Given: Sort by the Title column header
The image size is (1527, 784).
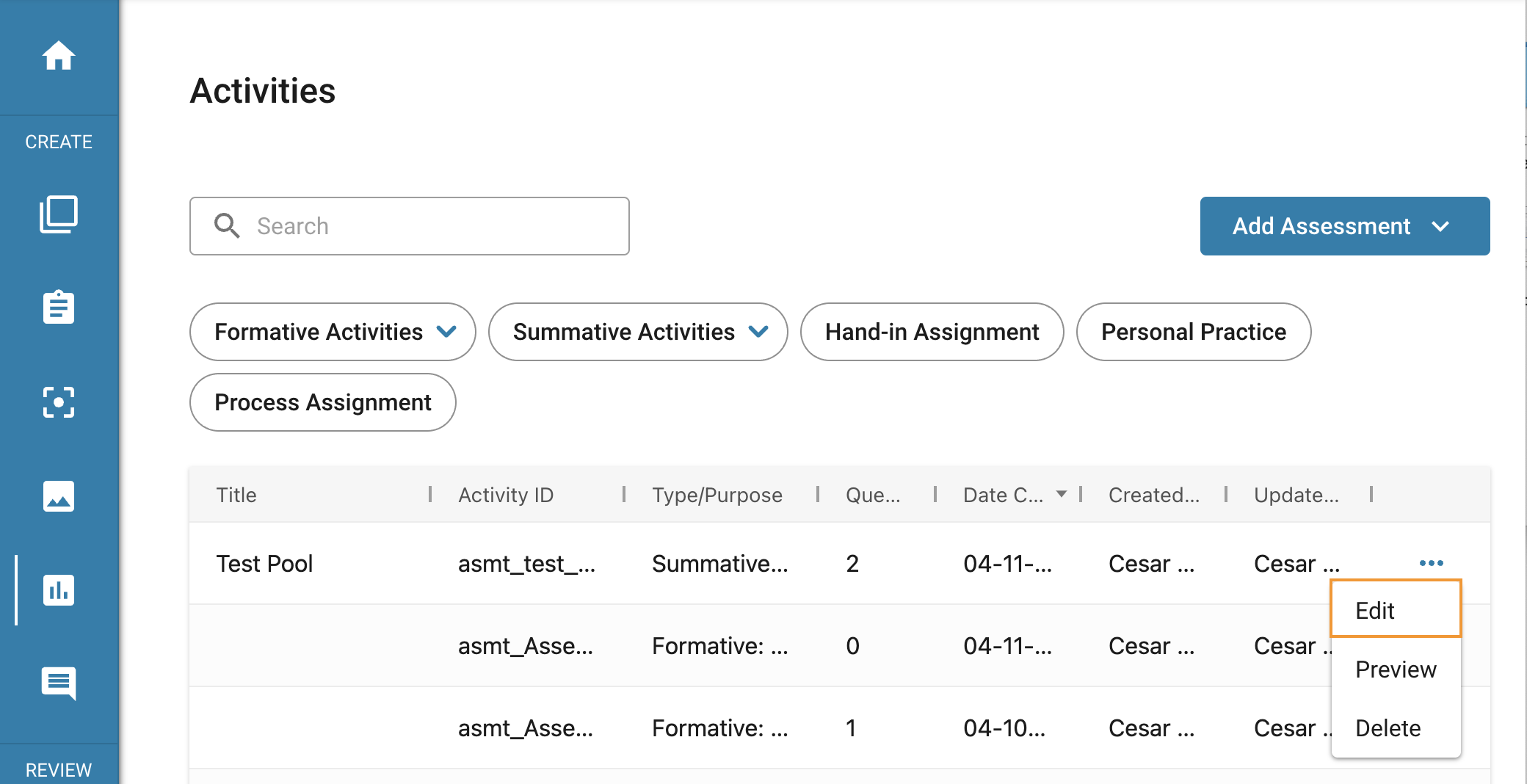Looking at the screenshot, I should coord(236,495).
